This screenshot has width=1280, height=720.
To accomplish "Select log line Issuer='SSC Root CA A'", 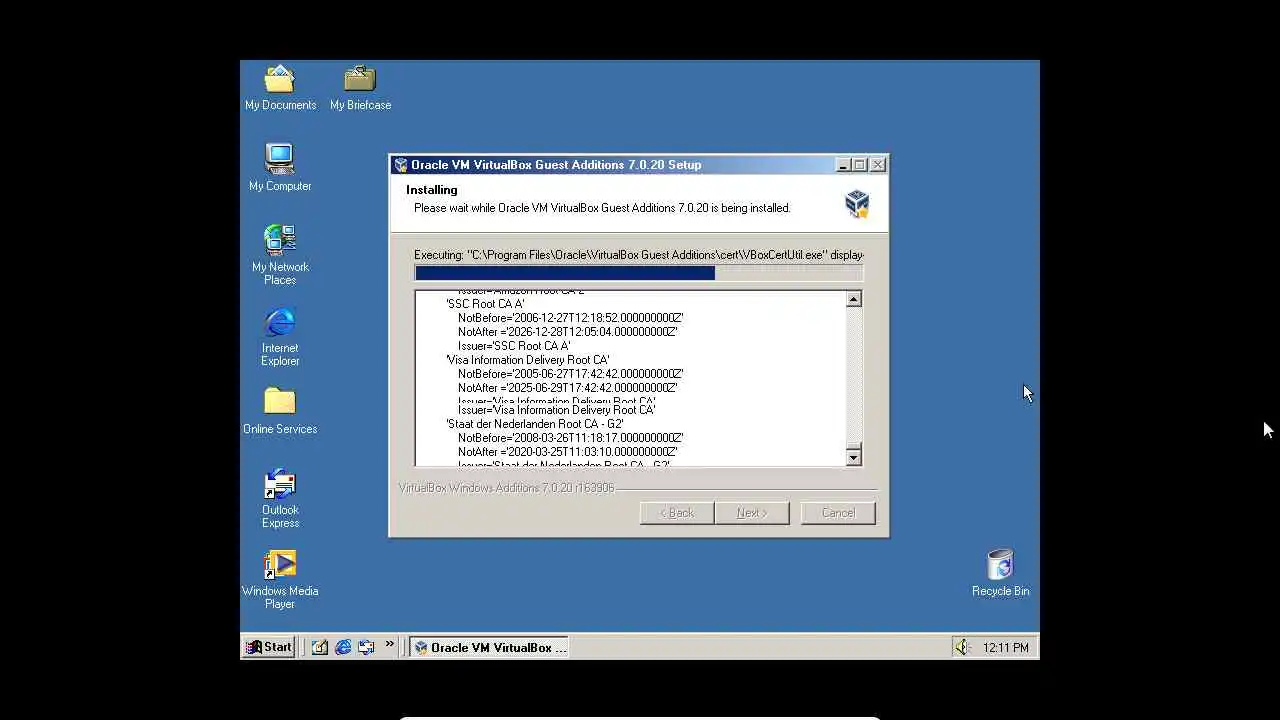I will [514, 346].
